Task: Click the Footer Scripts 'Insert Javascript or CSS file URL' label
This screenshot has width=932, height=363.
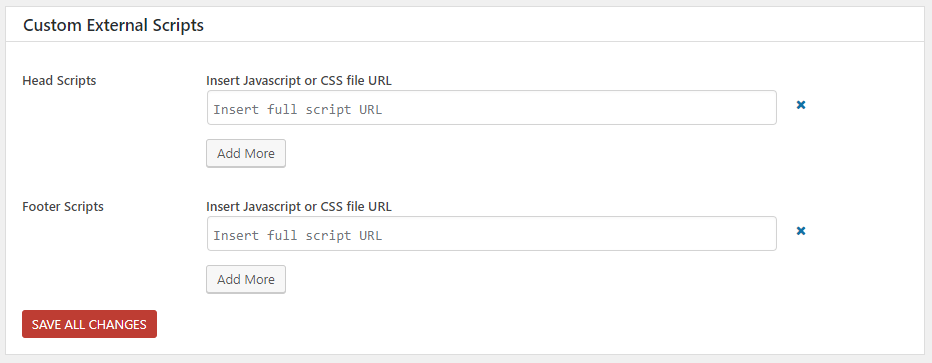Action: tap(299, 207)
